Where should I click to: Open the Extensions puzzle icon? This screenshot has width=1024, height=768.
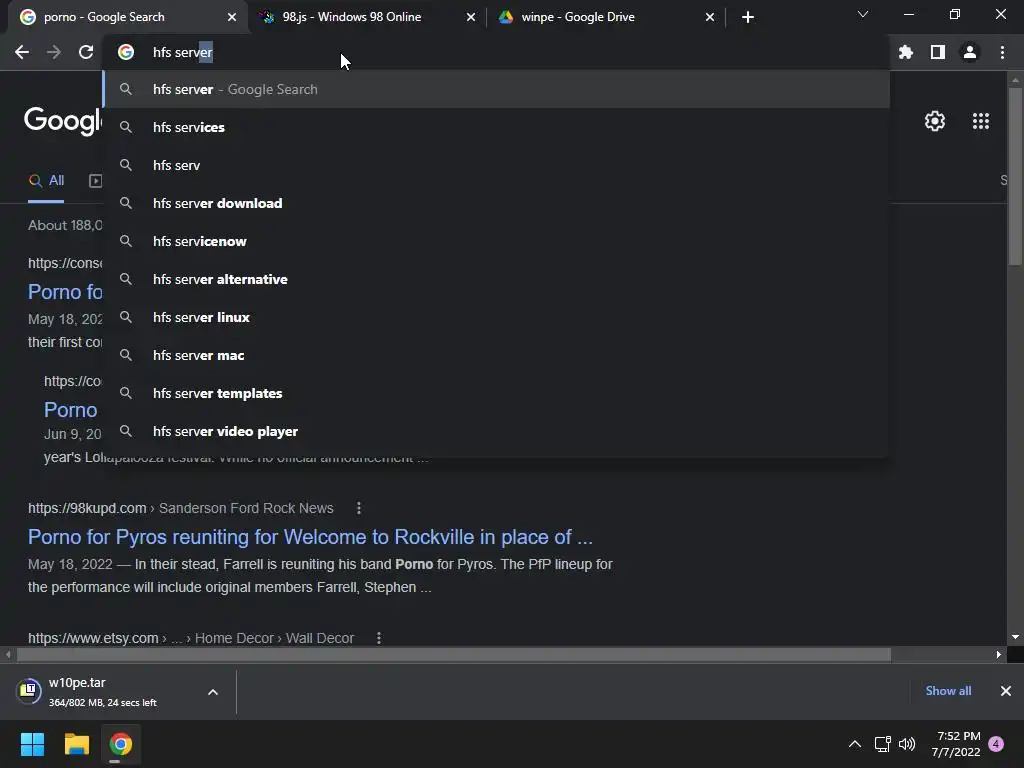(x=906, y=52)
